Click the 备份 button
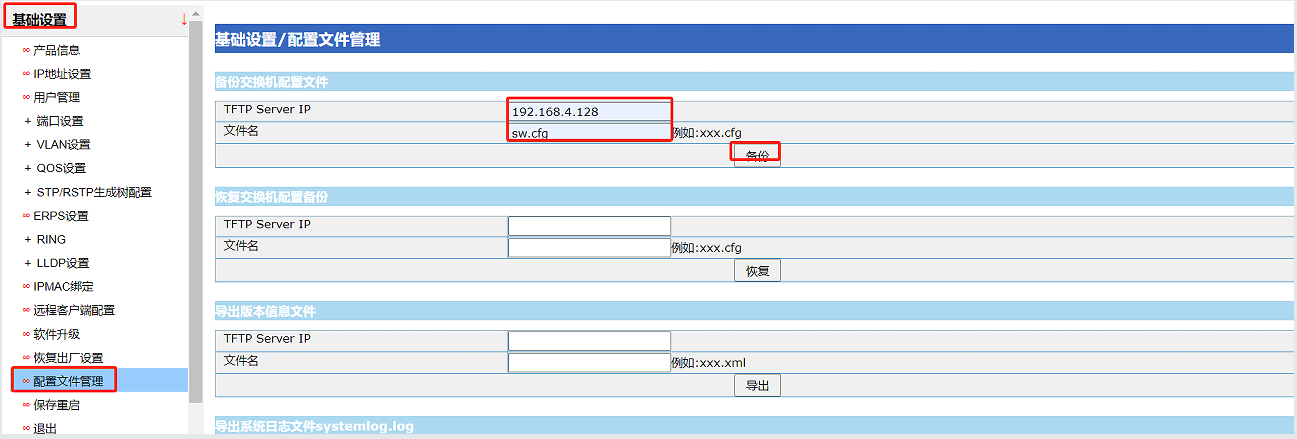This screenshot has width=1297, height=439. 757,156
